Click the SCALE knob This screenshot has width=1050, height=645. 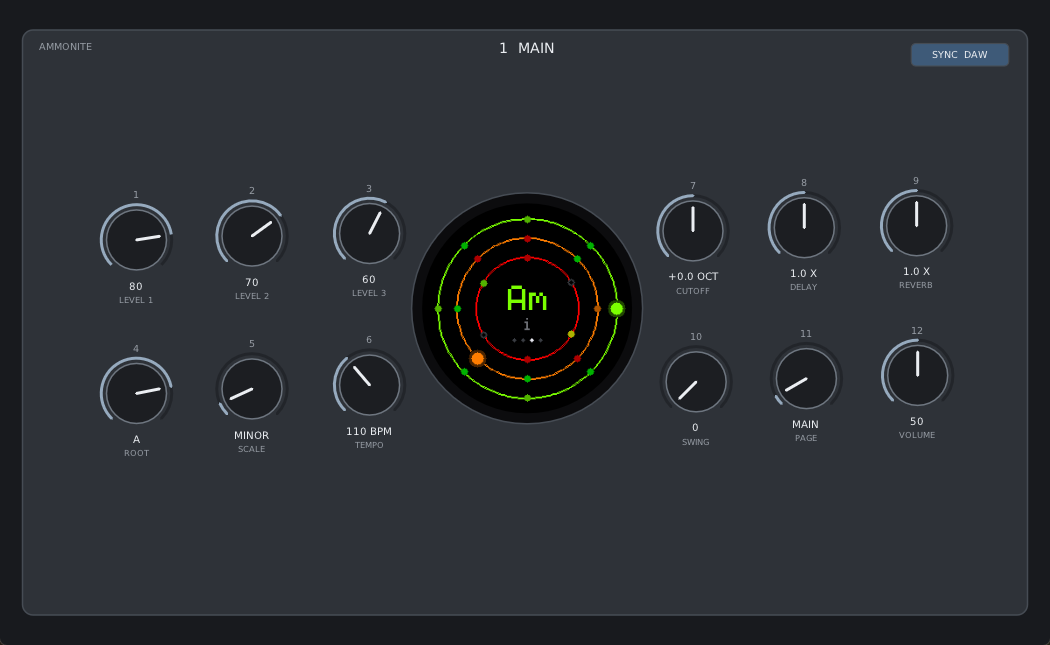click(x=252, y=389)
